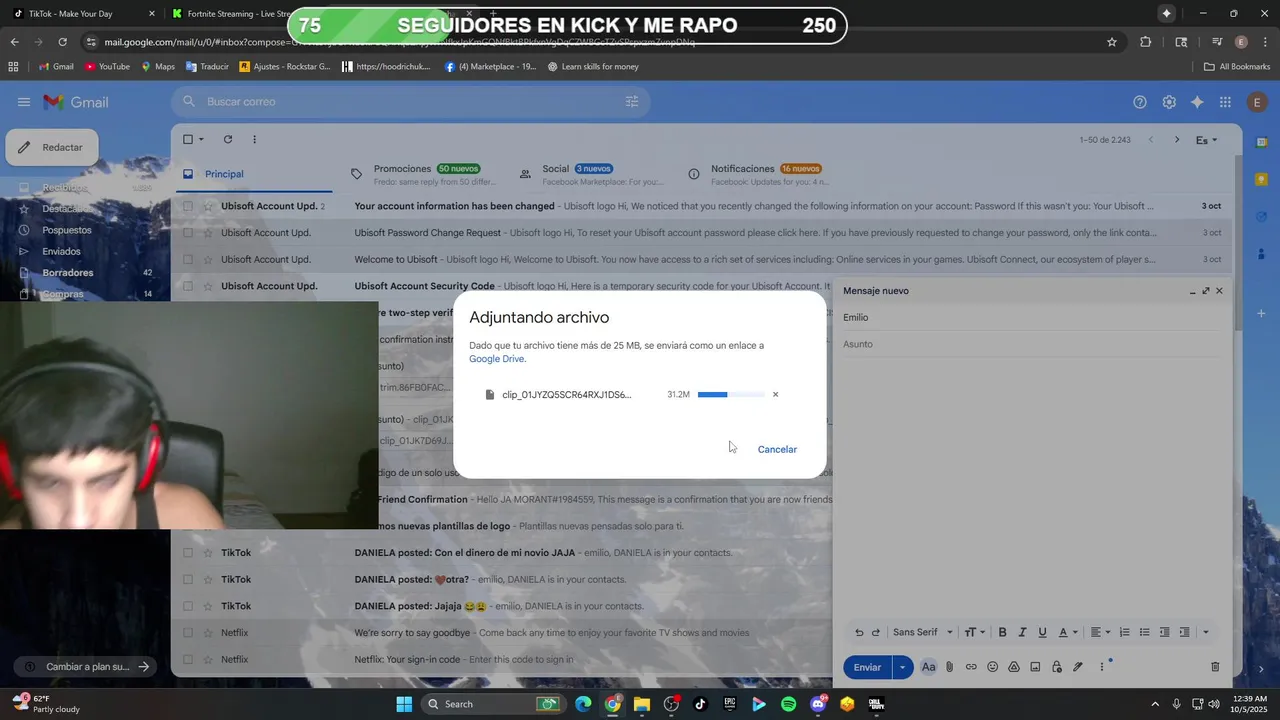The height and width of the screenshot is (720, 1280).
Task: Toggle confidential mode lock icon
Action: (1056, 667)
